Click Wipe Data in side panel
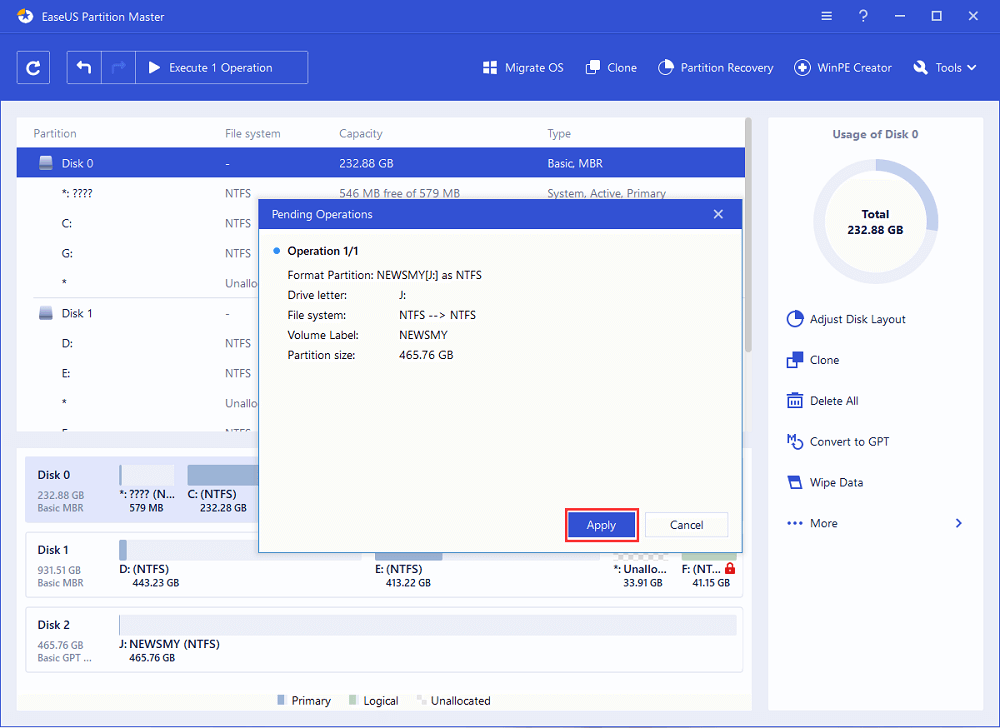 tap(825, 482)
